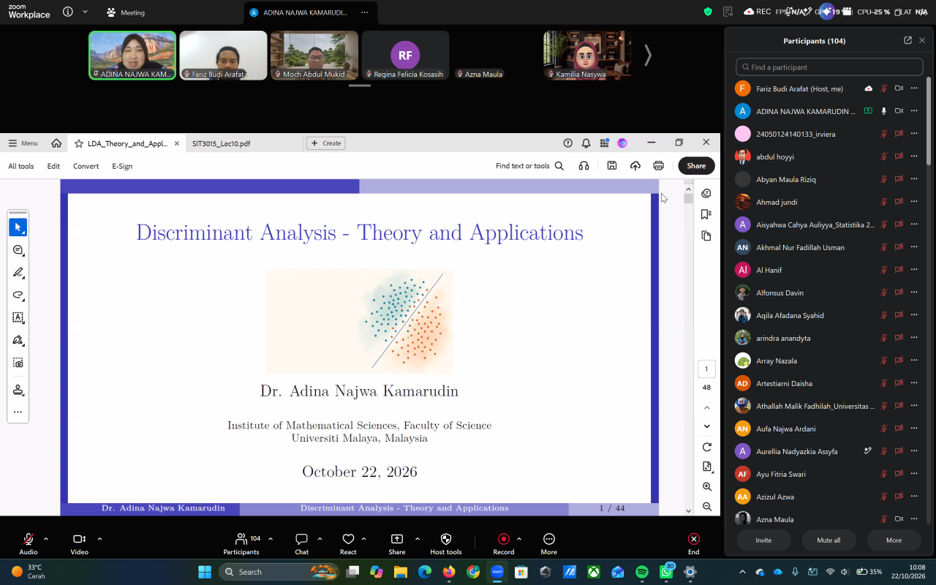Switch to SIT3015_Lec10.pdf tab
The image size is (936, 585).
pyautogui.click(x=221, y=143)
